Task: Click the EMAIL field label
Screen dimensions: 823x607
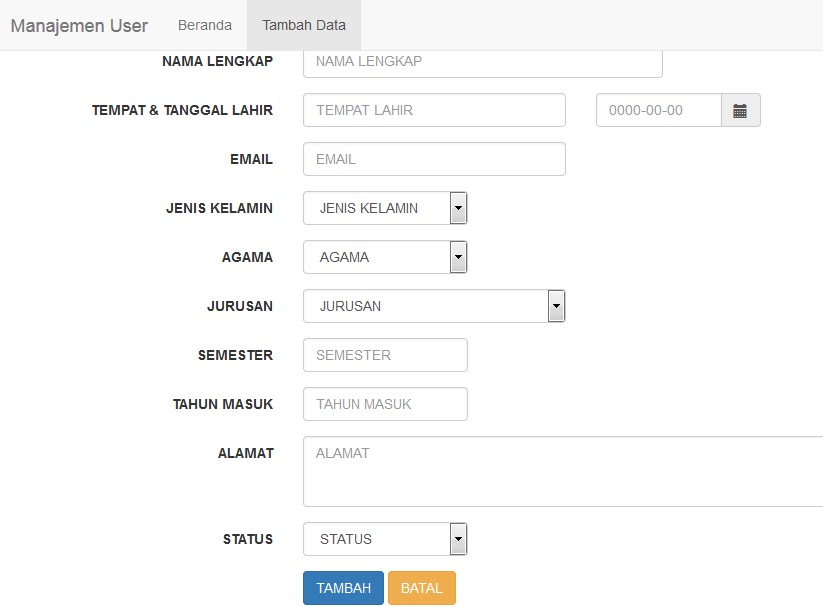Action: pos(251,159)
